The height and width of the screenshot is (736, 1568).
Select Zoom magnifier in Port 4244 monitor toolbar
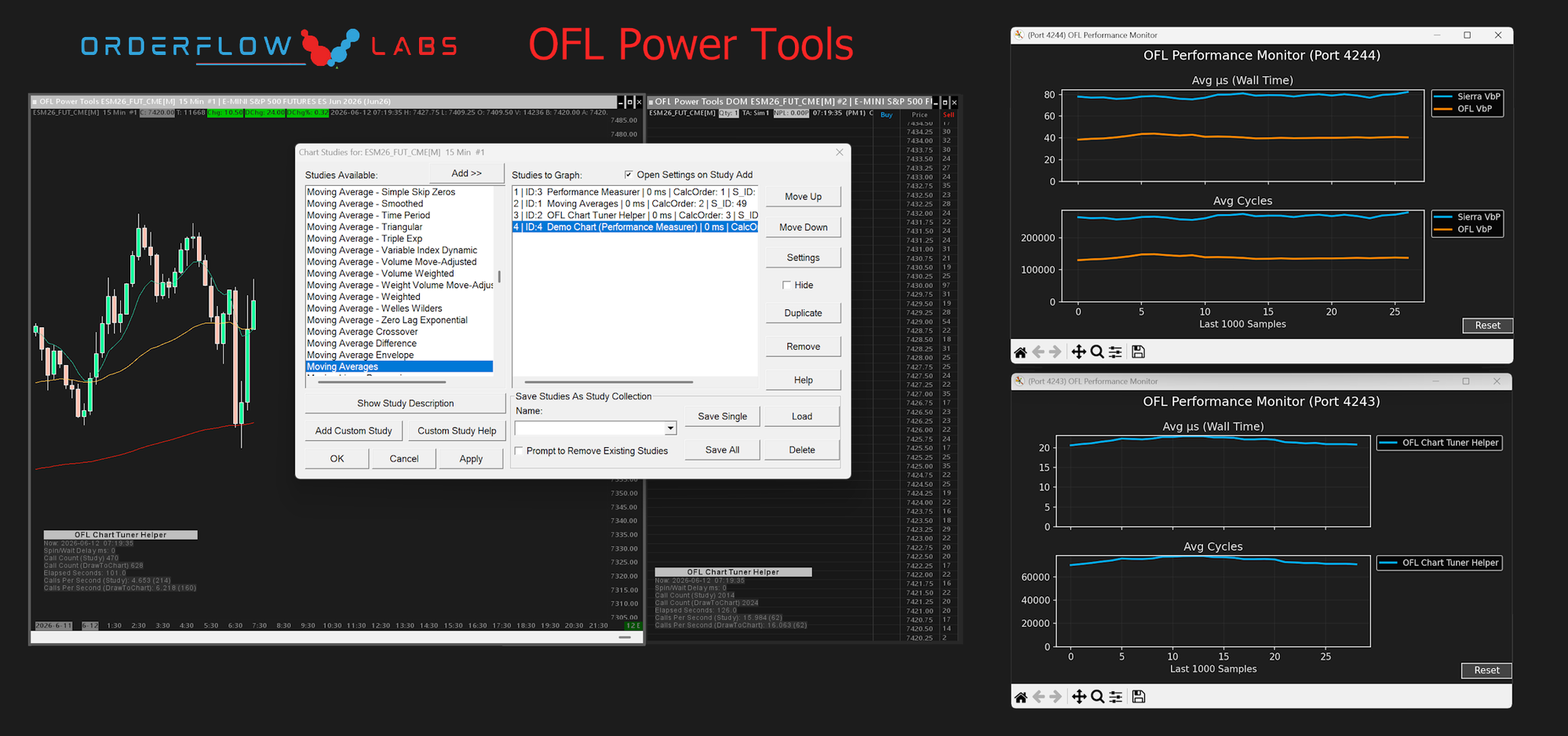tap(1097, 352)
